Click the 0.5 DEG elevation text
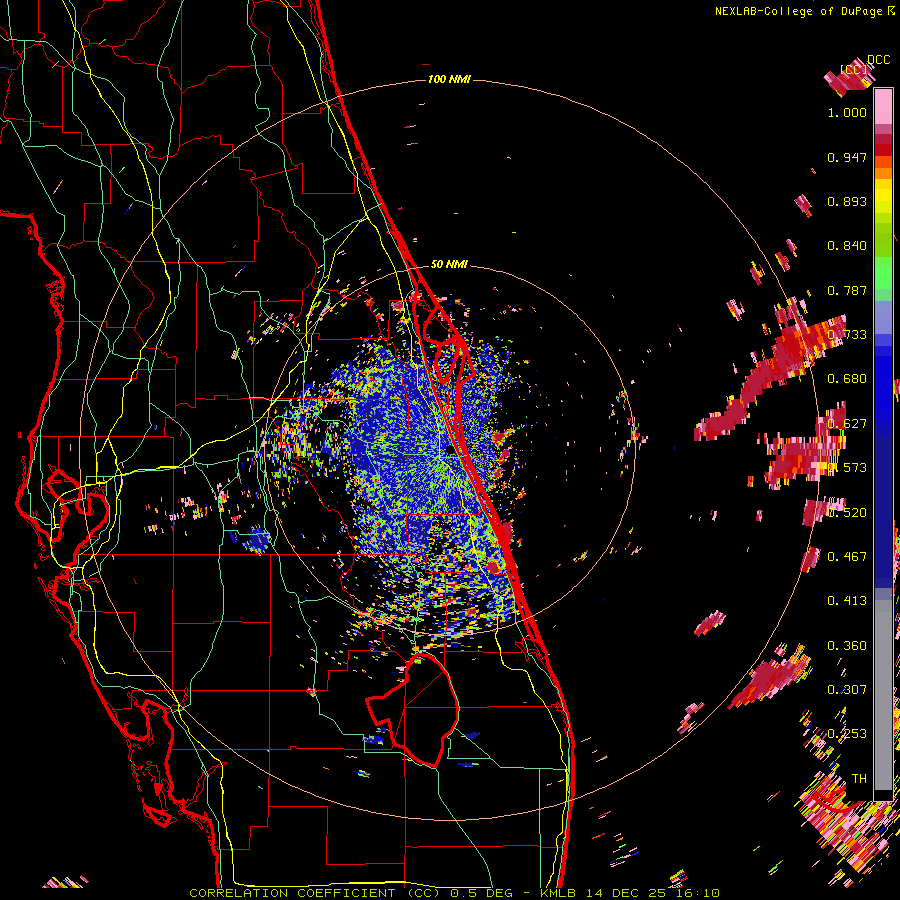 click(482, 893)
